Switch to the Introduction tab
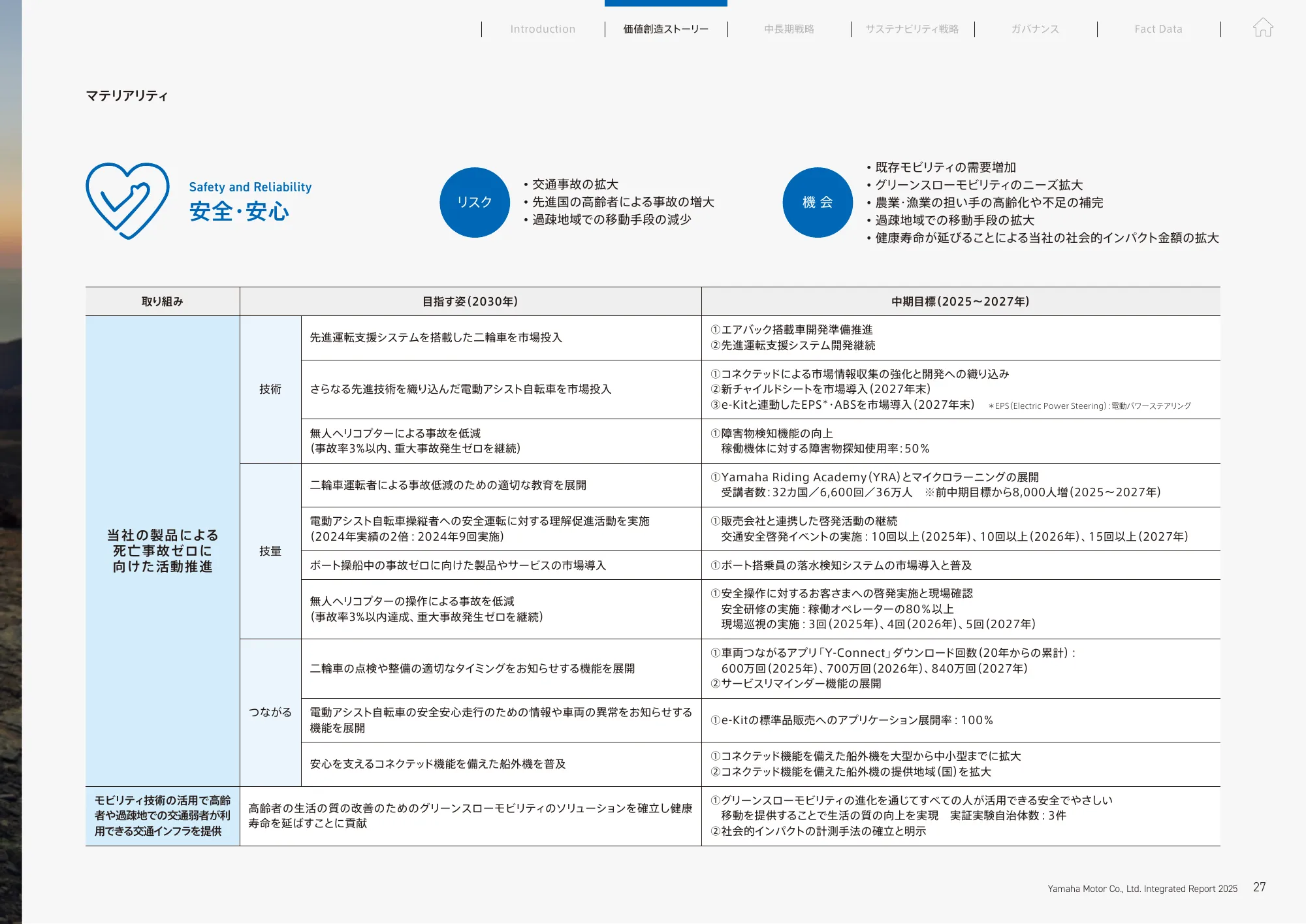The width and height of the screenshot is (1306, 924). (543, 29)
